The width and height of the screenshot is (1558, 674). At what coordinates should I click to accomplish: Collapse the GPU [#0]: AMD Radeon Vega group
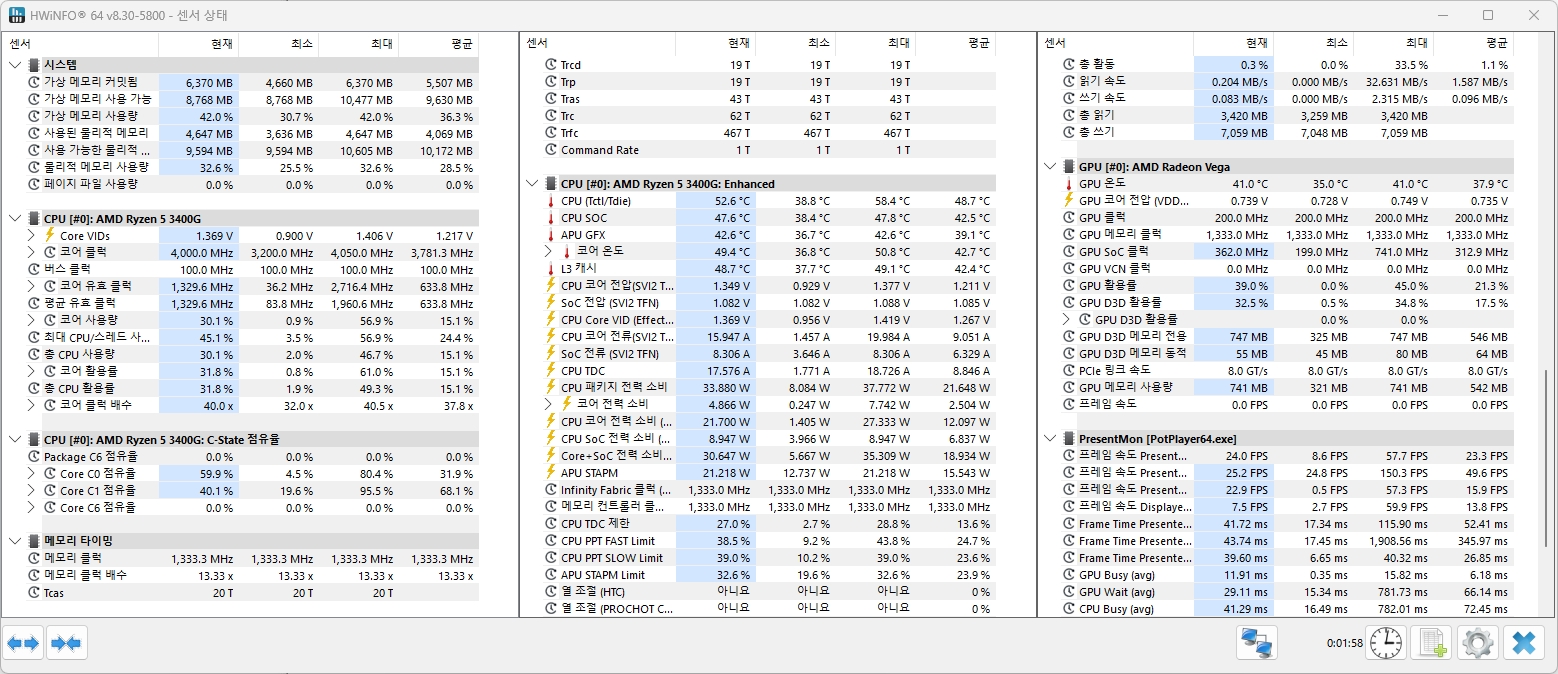point(1049,167)
